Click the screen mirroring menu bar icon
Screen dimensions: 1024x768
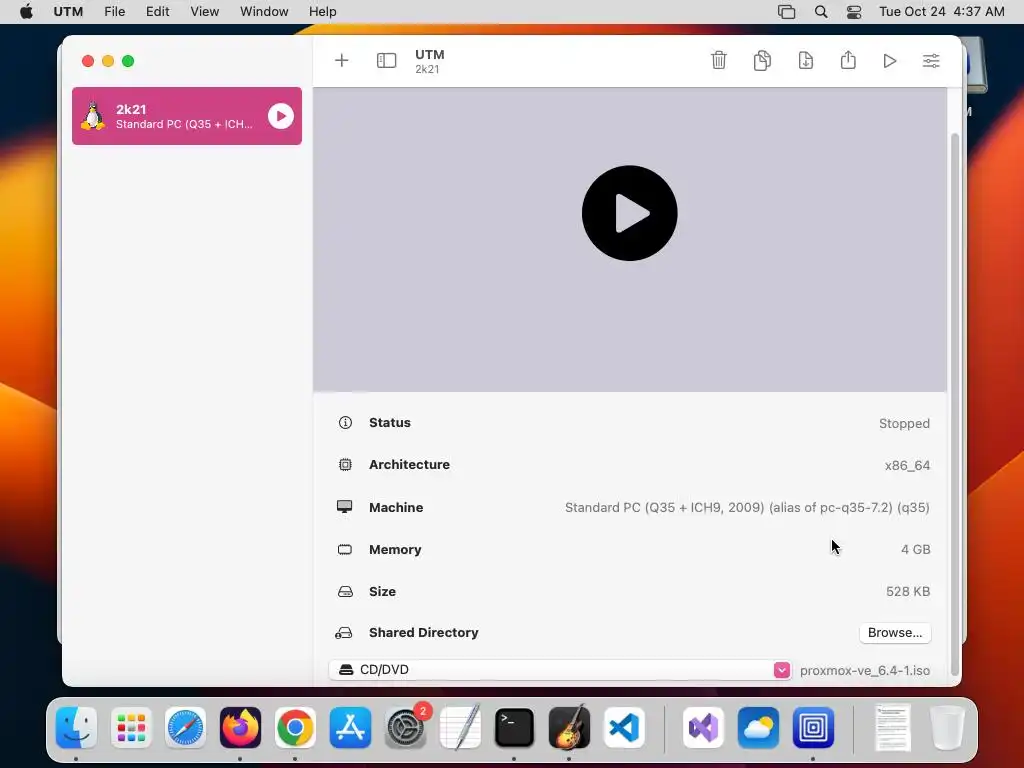point(786,12)
